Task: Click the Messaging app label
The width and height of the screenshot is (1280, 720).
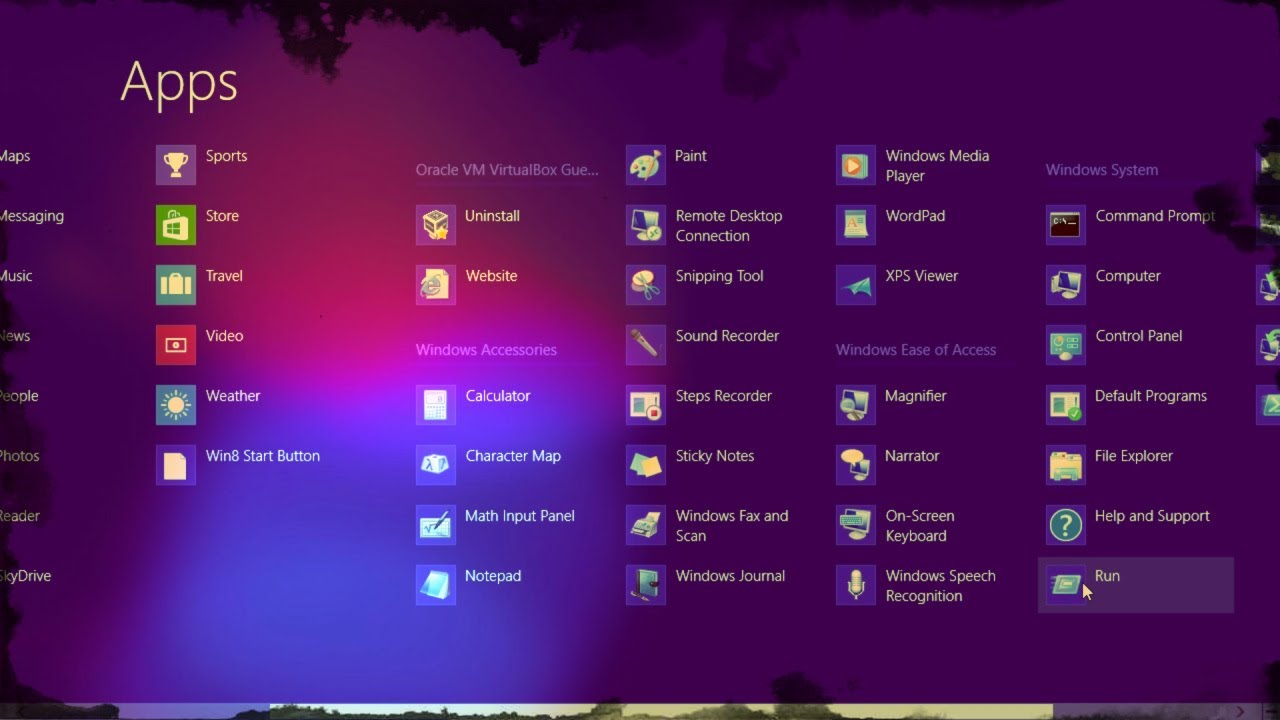Action: [32, 216]
